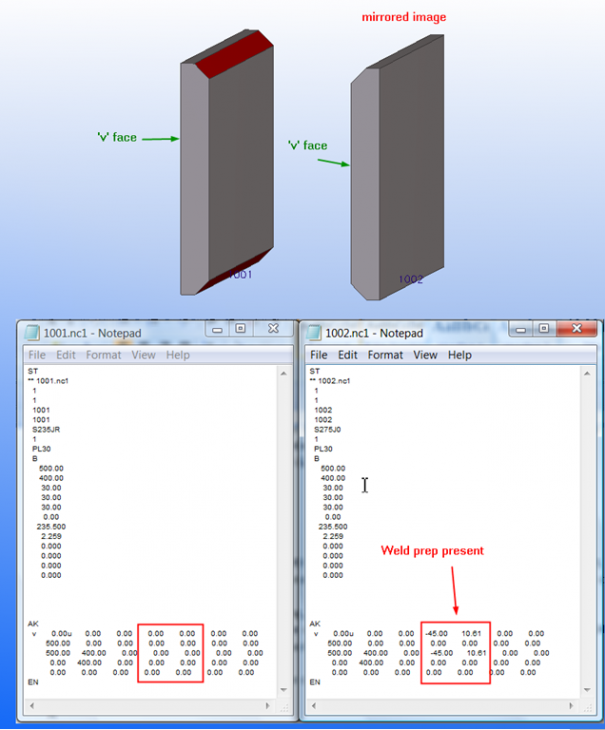Select the mirrored 3D plate model 1002
605x730 pixels.
(397, 168)
